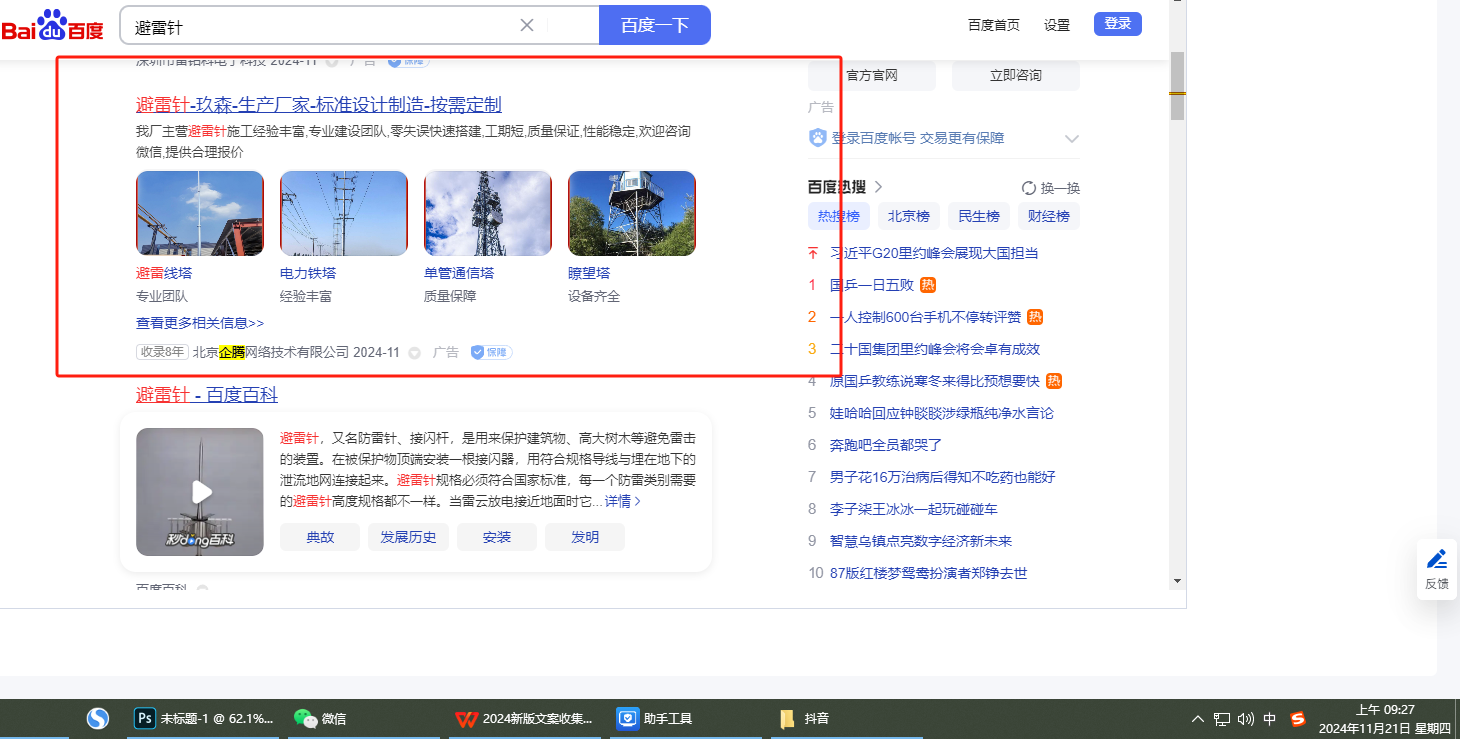Image resolution: width=1460 pixels, height=739 pixels.
Task: Open the 避雷针-玖森-生产厂家 ad title link
Action: [x=319, y=105]
